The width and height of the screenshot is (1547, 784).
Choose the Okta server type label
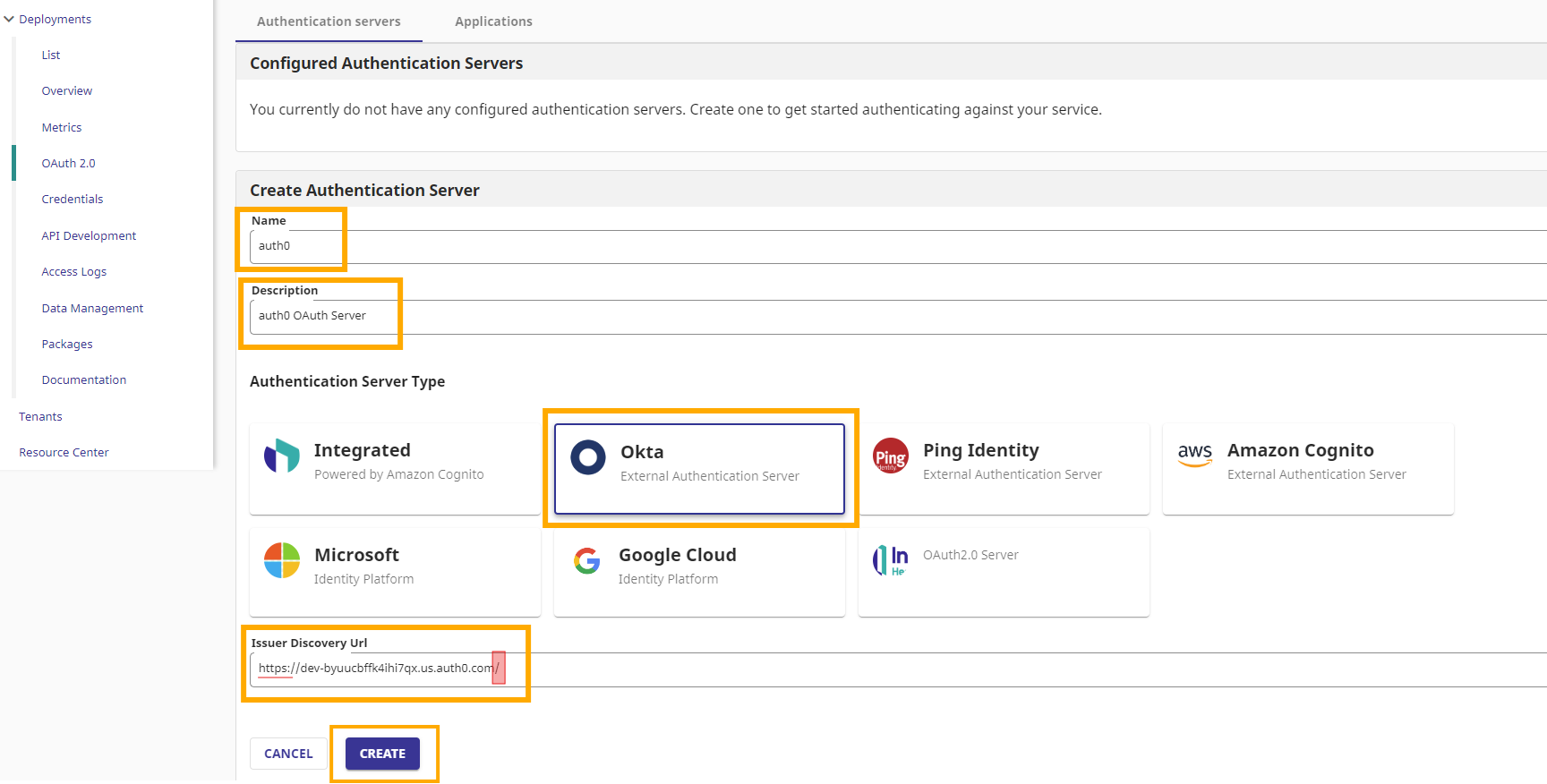click(642, 452)
